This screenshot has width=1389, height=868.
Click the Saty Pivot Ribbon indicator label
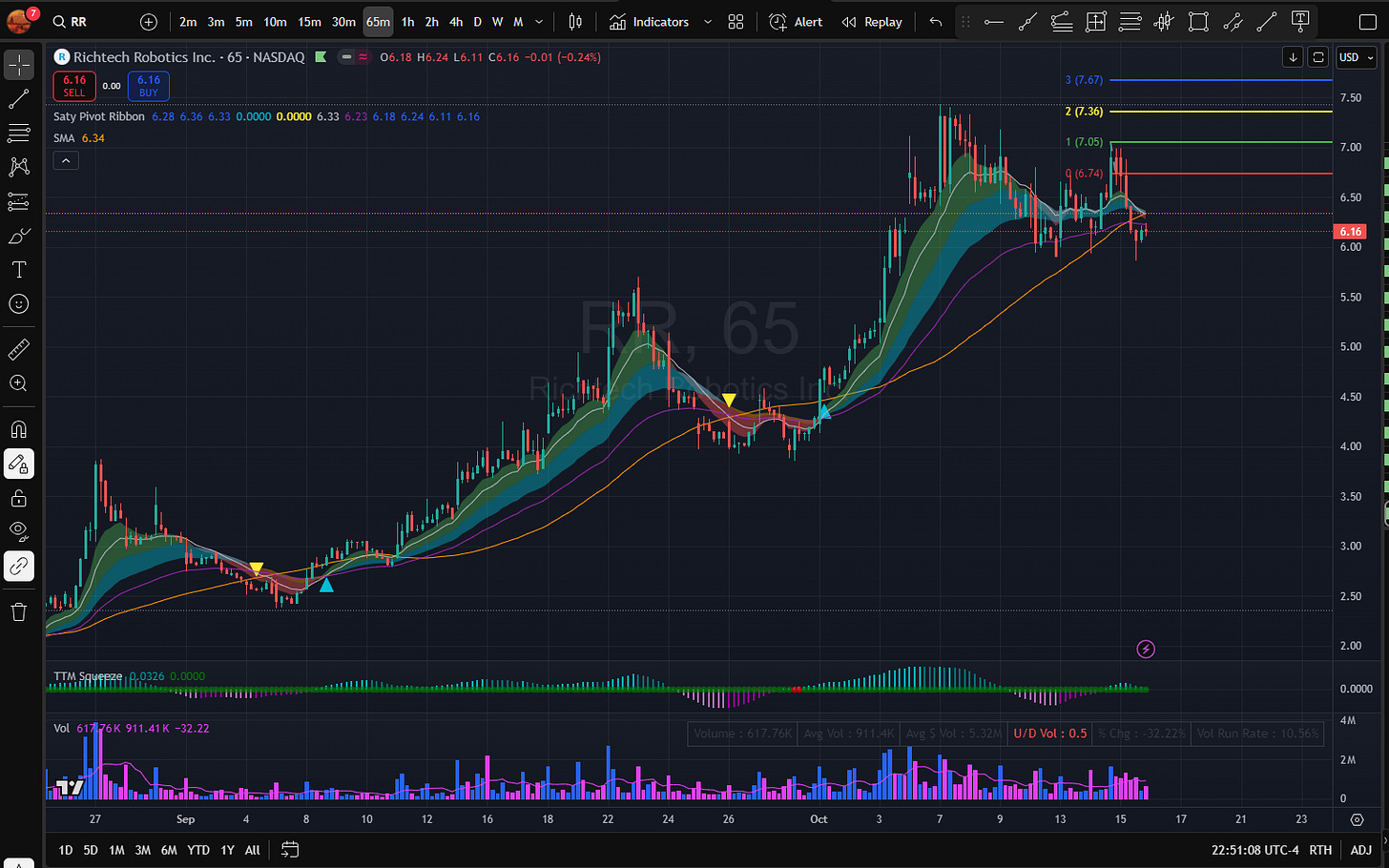click(99, 116)
